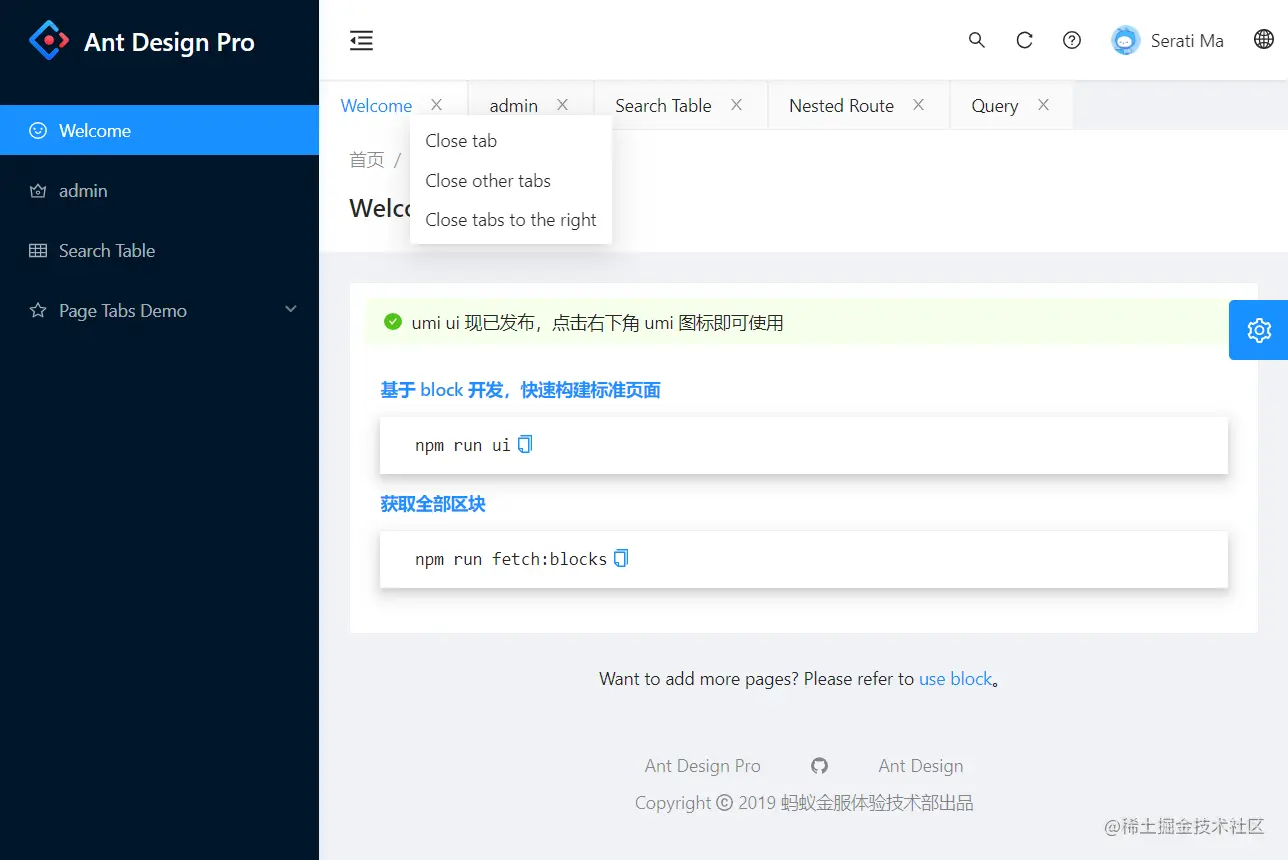Copy the 'npm run fetch:blocks' command

tap(621, 558)
